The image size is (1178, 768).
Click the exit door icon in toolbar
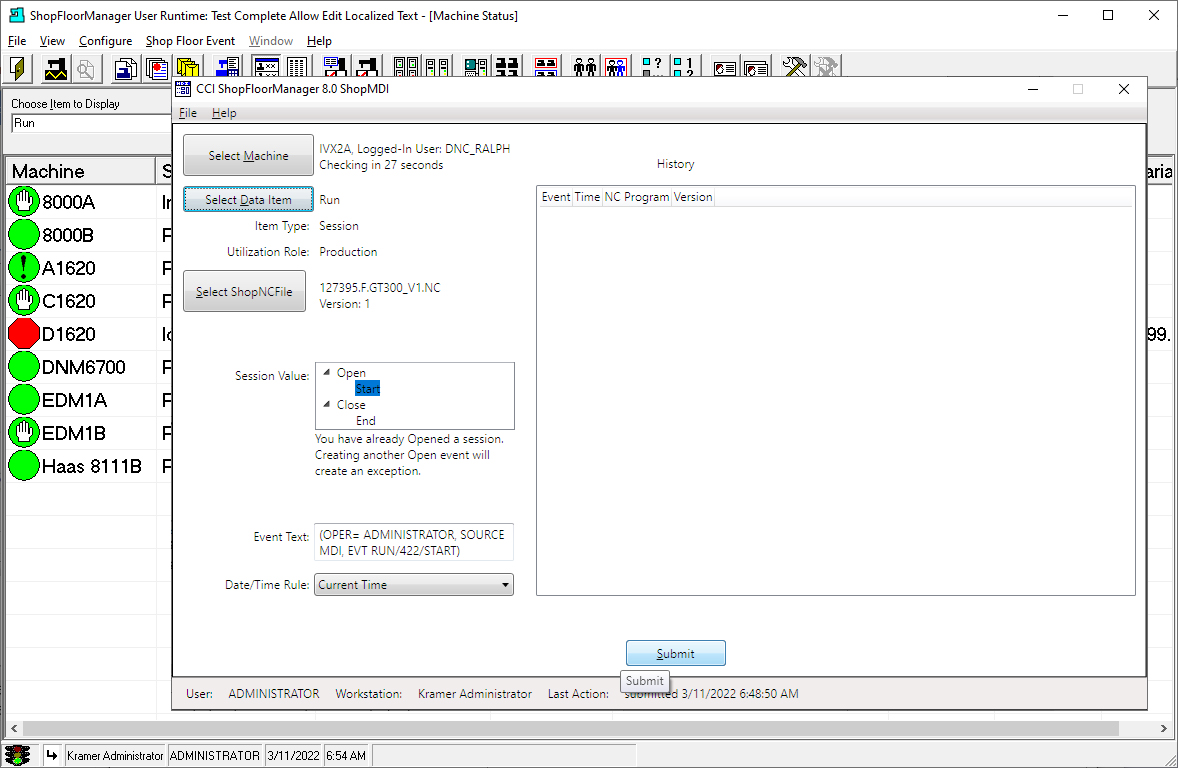click(x=18, y=68)
